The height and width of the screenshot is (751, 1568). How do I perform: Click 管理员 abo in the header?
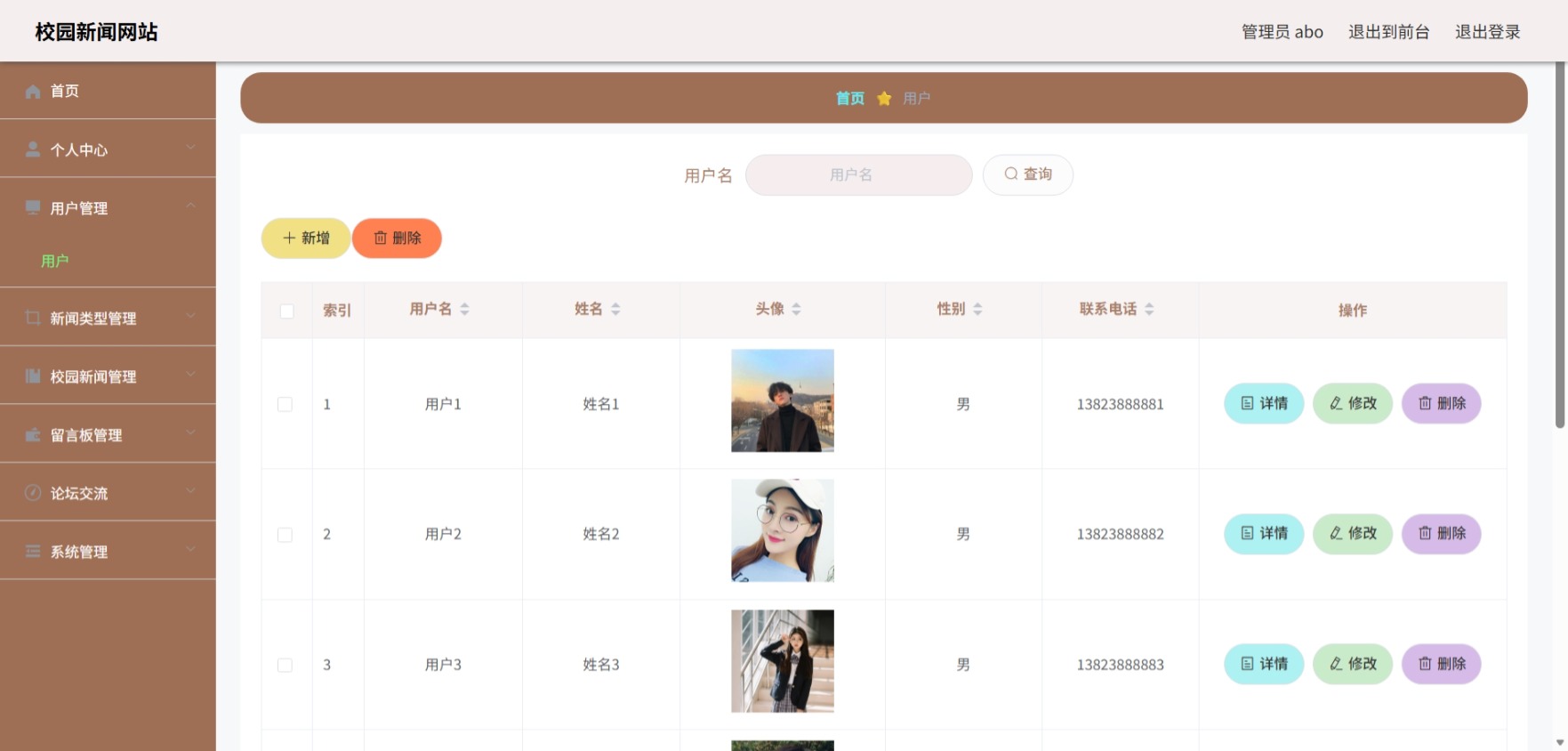pyautogui.click(x=1283, y=32)
